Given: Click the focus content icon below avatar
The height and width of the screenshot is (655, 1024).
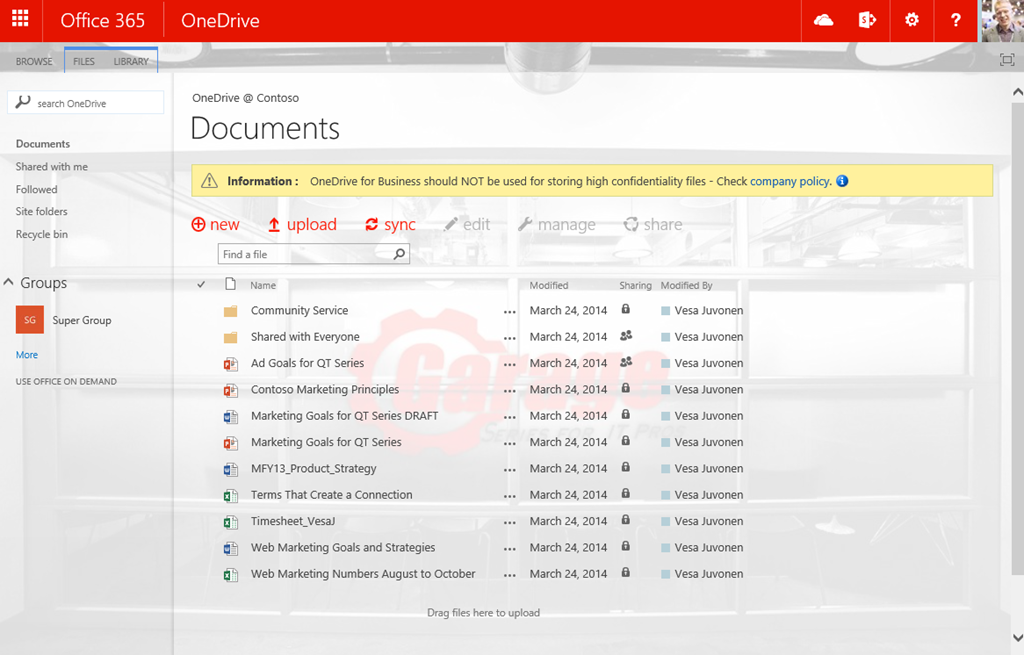Looking at the screenshot, I should point(1007,60).
